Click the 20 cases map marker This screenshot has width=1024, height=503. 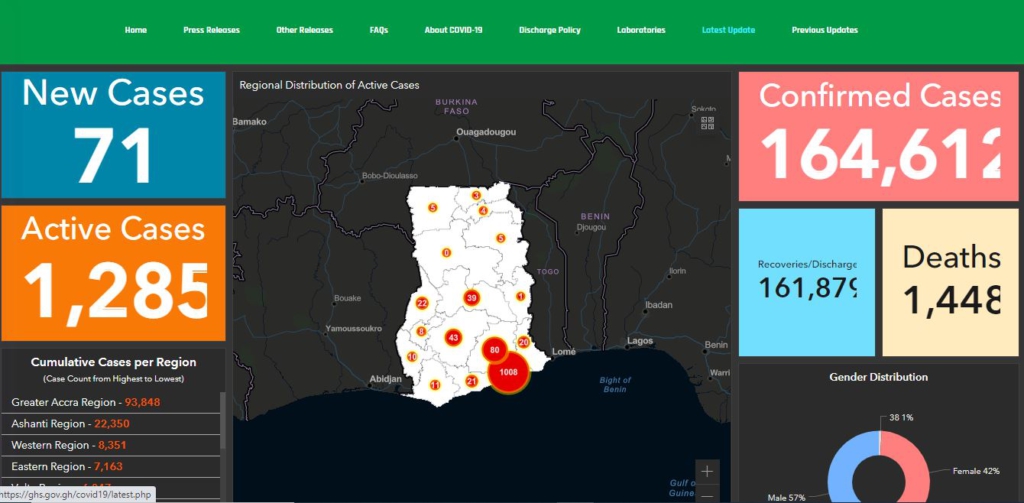tap(524, 342)
